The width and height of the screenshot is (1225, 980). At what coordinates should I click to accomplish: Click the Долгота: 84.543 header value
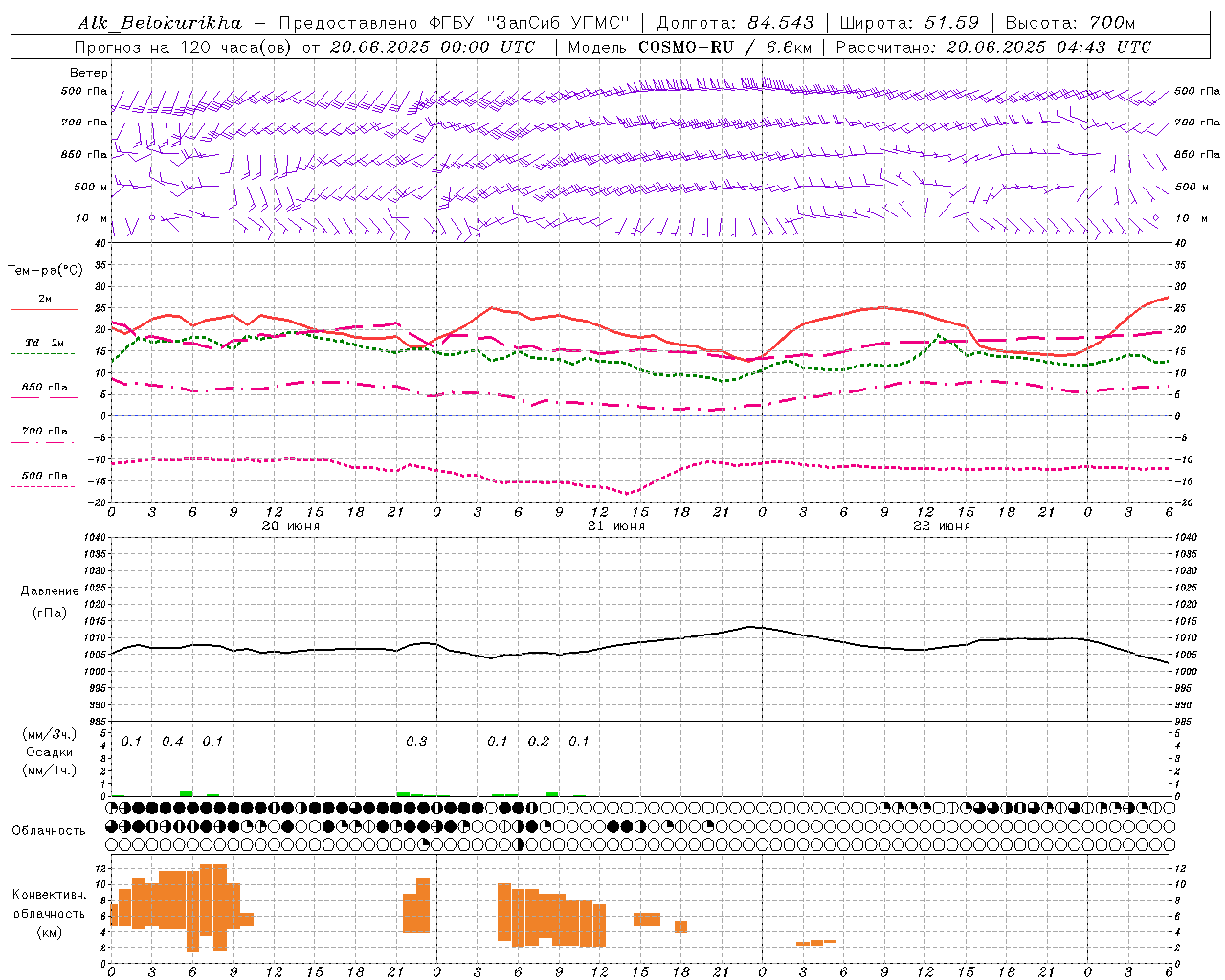736,23
